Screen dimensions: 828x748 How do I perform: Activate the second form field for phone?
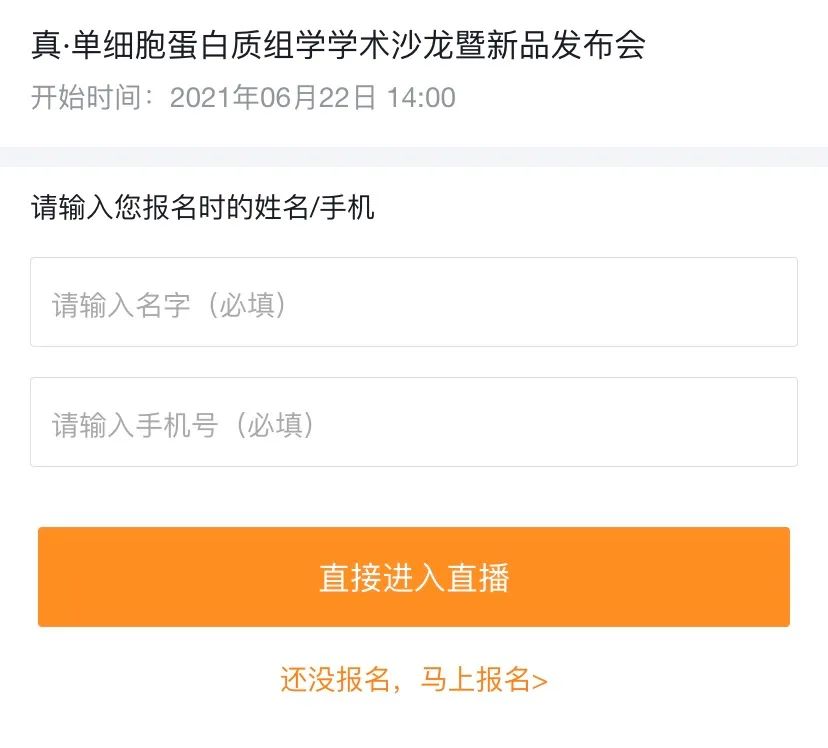[x=414, y=423]
